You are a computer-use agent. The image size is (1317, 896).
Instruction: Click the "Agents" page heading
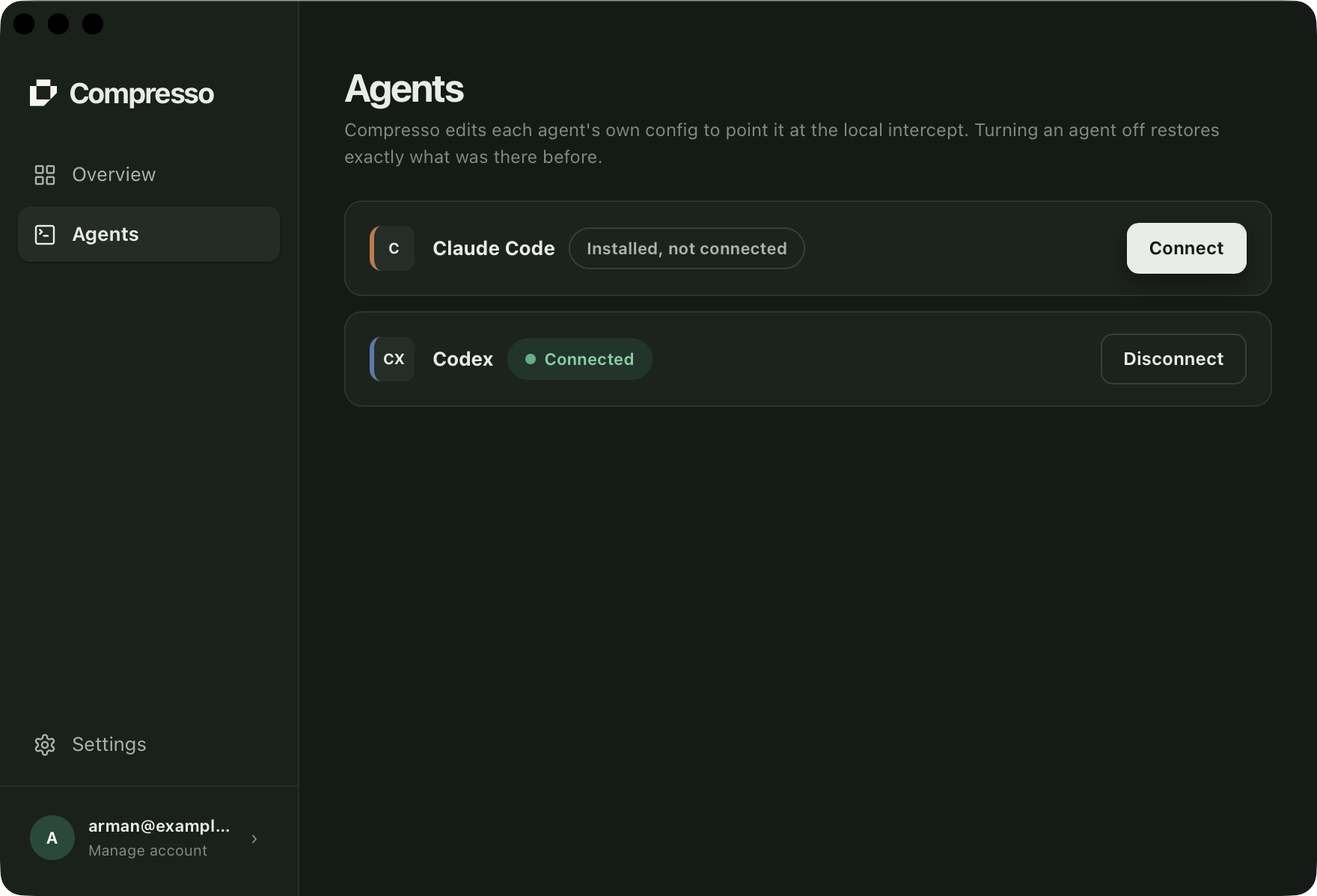(404, 89)
